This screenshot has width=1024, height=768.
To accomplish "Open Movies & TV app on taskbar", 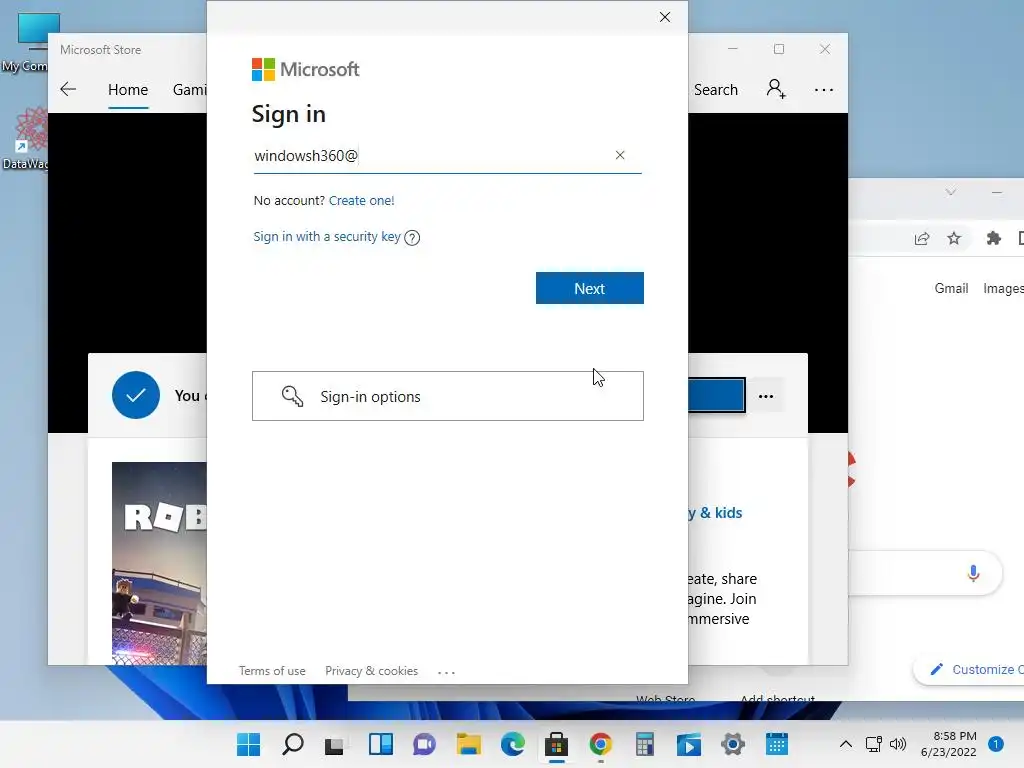I will (x=688, y=744).
